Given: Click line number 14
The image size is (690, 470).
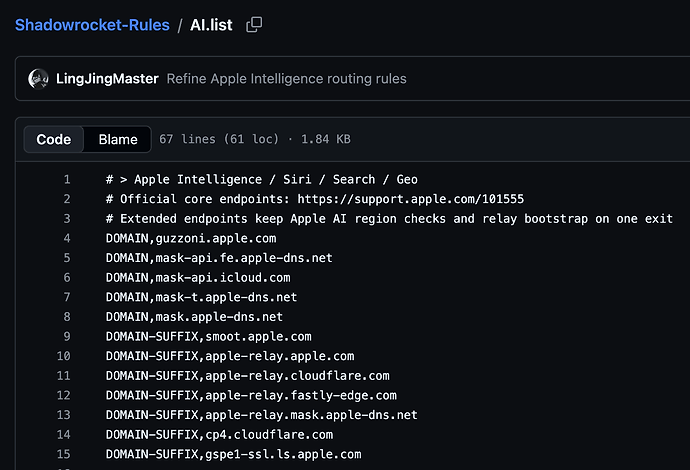Looking at the screenshot, I should pyautogui.click(x=63, y=435).
